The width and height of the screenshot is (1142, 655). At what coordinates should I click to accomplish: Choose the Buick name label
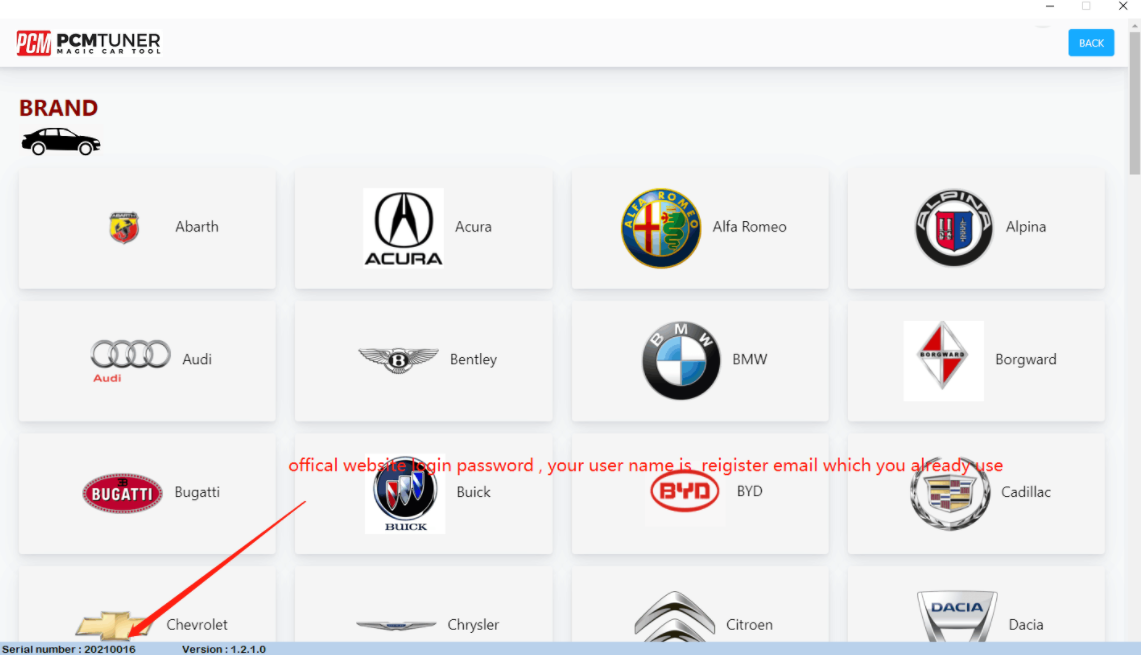473,492
